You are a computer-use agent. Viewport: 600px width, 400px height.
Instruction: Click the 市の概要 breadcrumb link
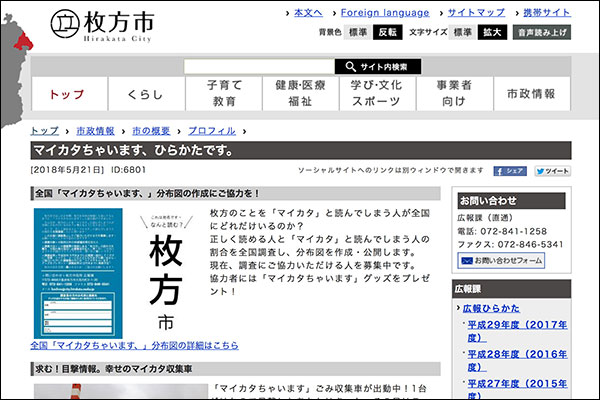[x=153, y=131]
